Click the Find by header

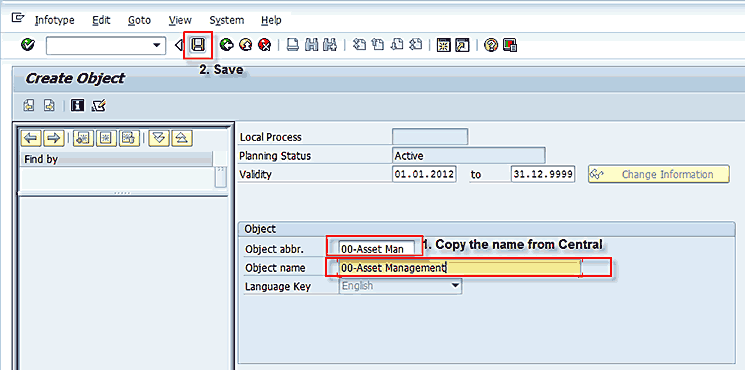[116, 159]
